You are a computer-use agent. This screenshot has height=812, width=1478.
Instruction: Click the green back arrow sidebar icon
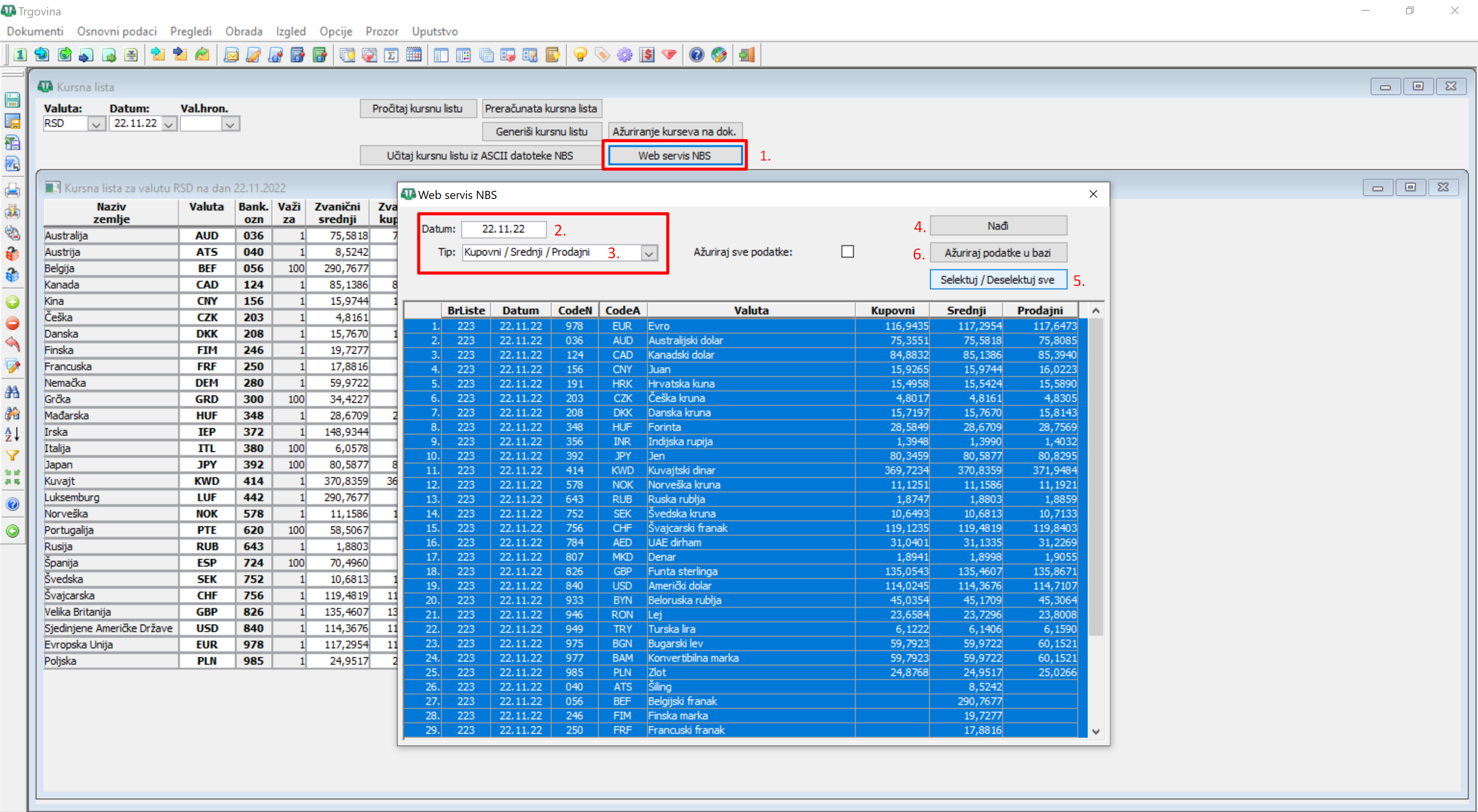(x=13, y=531)
